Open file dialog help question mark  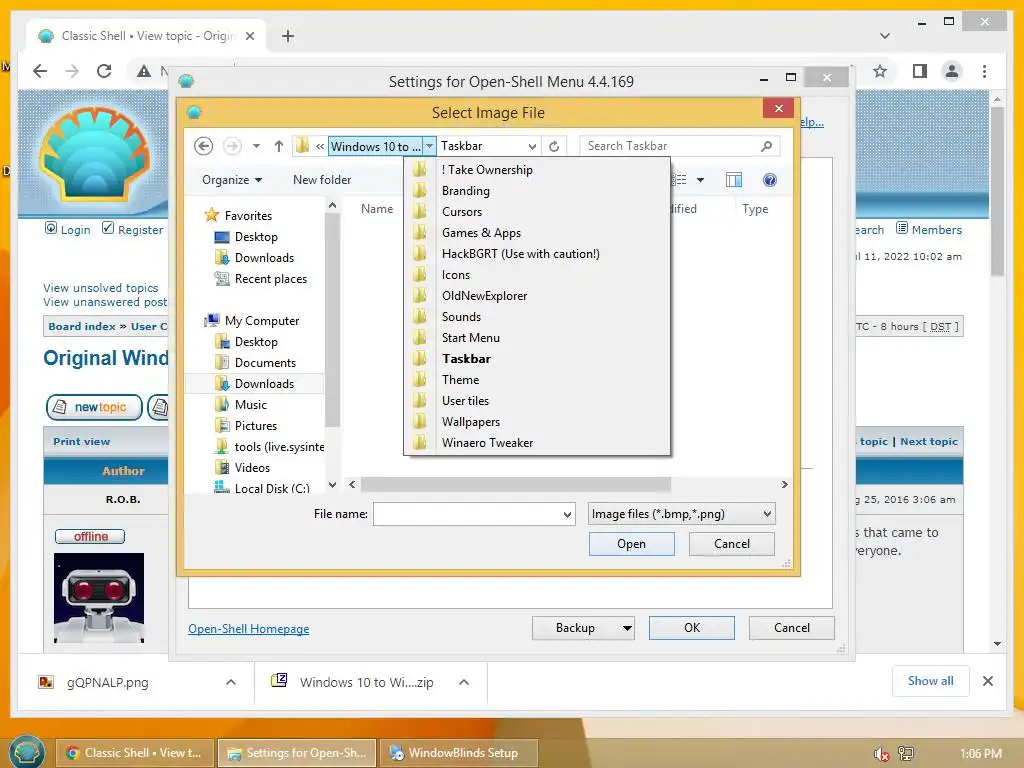[770, 180]
